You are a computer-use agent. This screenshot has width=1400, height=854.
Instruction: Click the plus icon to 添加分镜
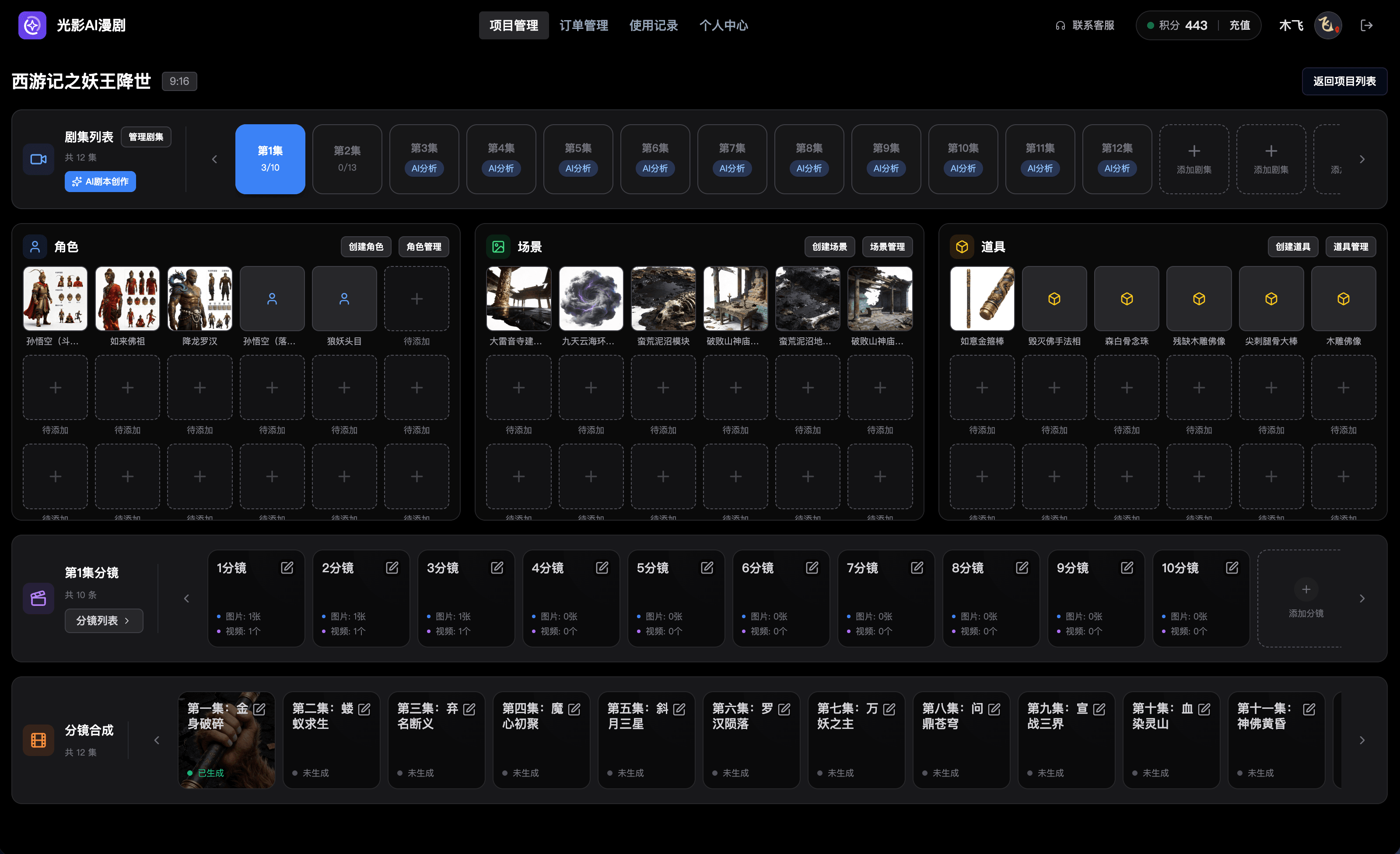pyautogui.click(x=1305, y=589)
